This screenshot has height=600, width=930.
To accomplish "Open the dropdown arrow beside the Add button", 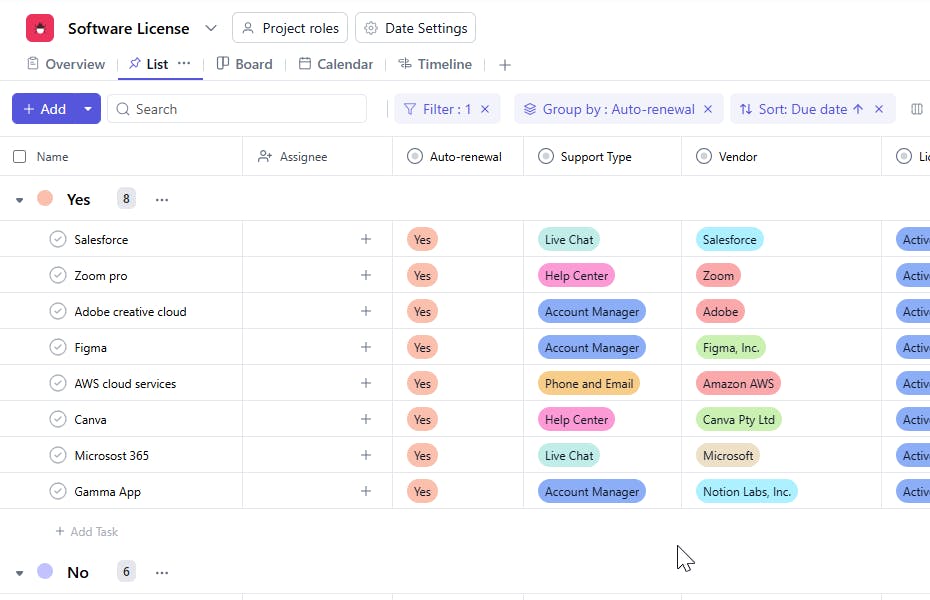I will tap(88, 109).
